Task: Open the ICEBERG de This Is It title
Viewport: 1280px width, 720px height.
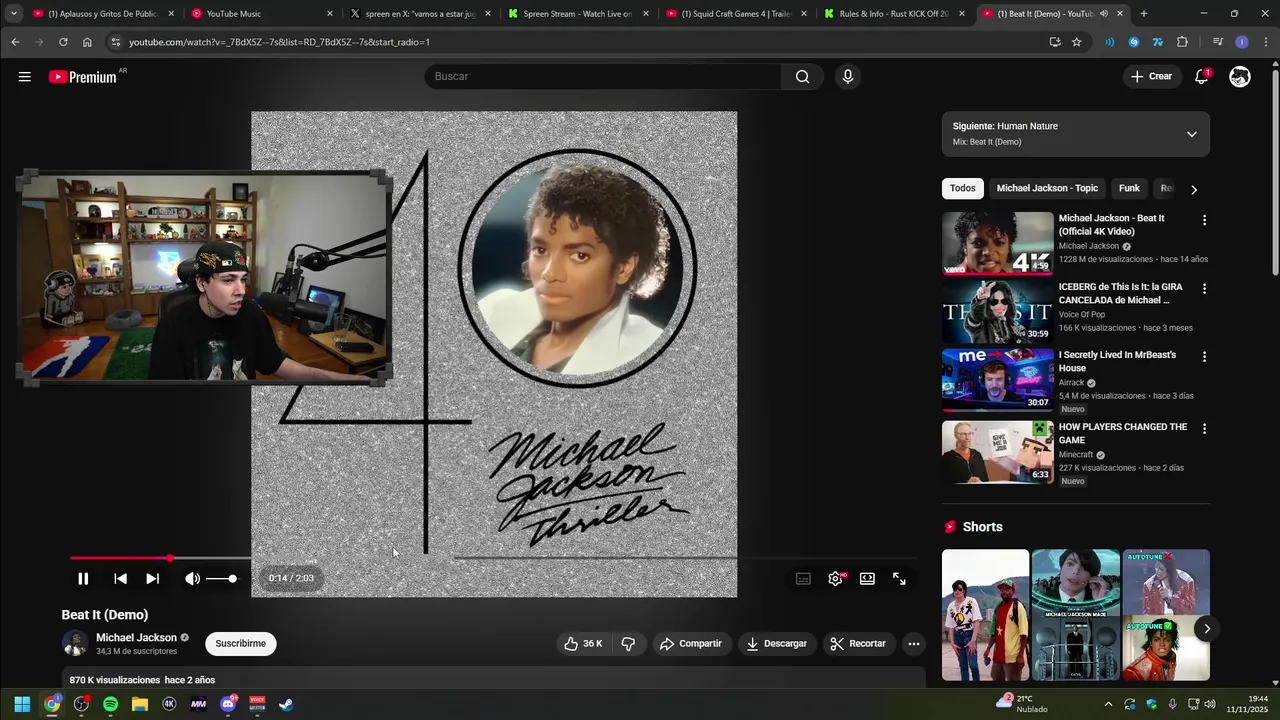Action: coord(1121,293)
